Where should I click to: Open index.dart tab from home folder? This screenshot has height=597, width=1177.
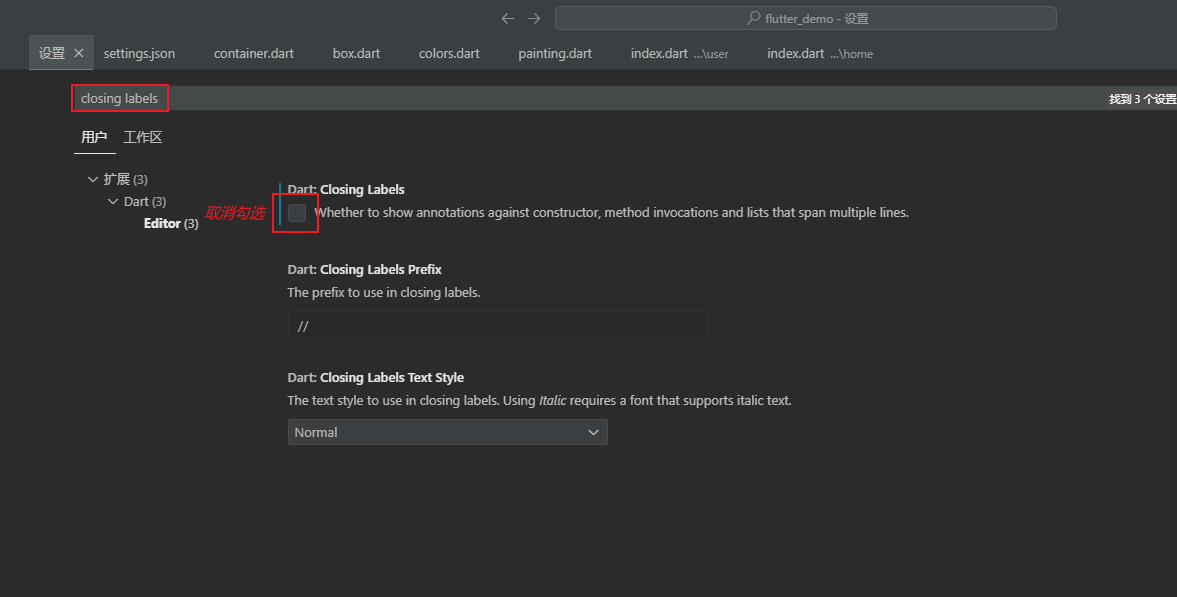point(819,54)
